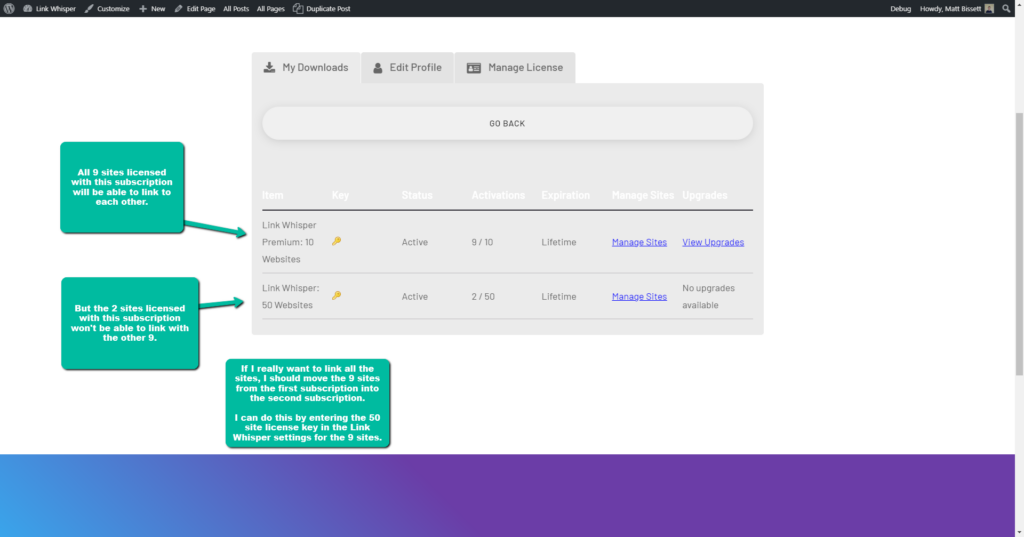Click the page vertical scrollbar

[1019, 244]
